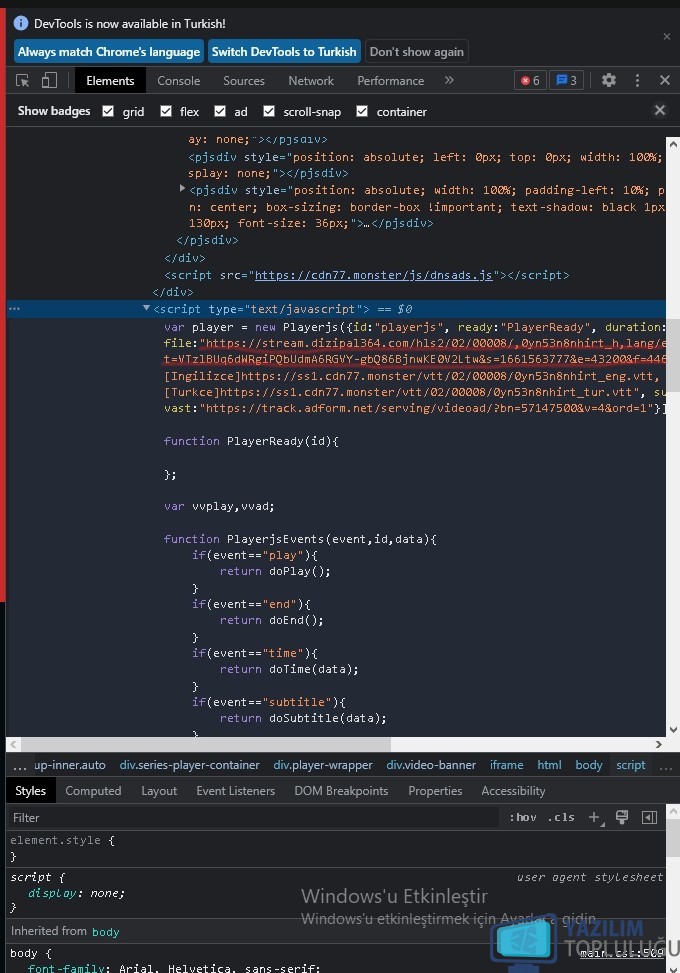The image size is (680, 973).
Task: Expand the collapsed pjsdiv element
Action: click(182, 188)
